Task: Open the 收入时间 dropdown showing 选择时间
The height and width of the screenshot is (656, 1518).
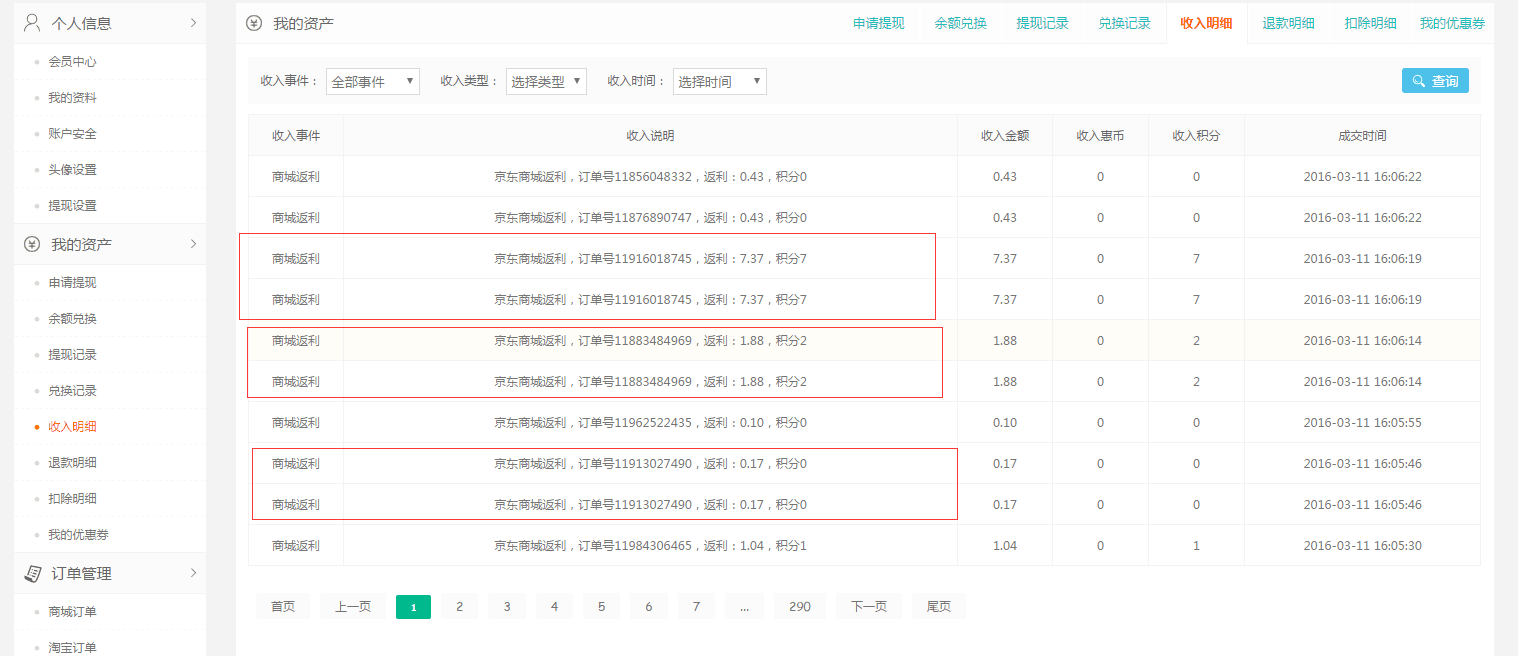Action: tap(720, 81)
